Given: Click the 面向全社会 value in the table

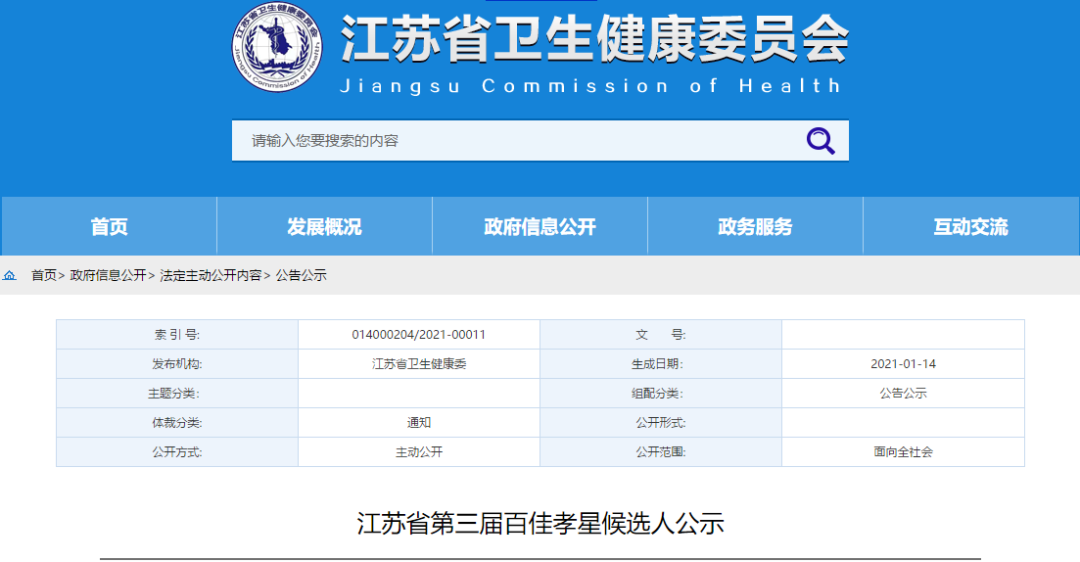Looking at the screenshot, I should pyautogui.click(x=903, y=452).
